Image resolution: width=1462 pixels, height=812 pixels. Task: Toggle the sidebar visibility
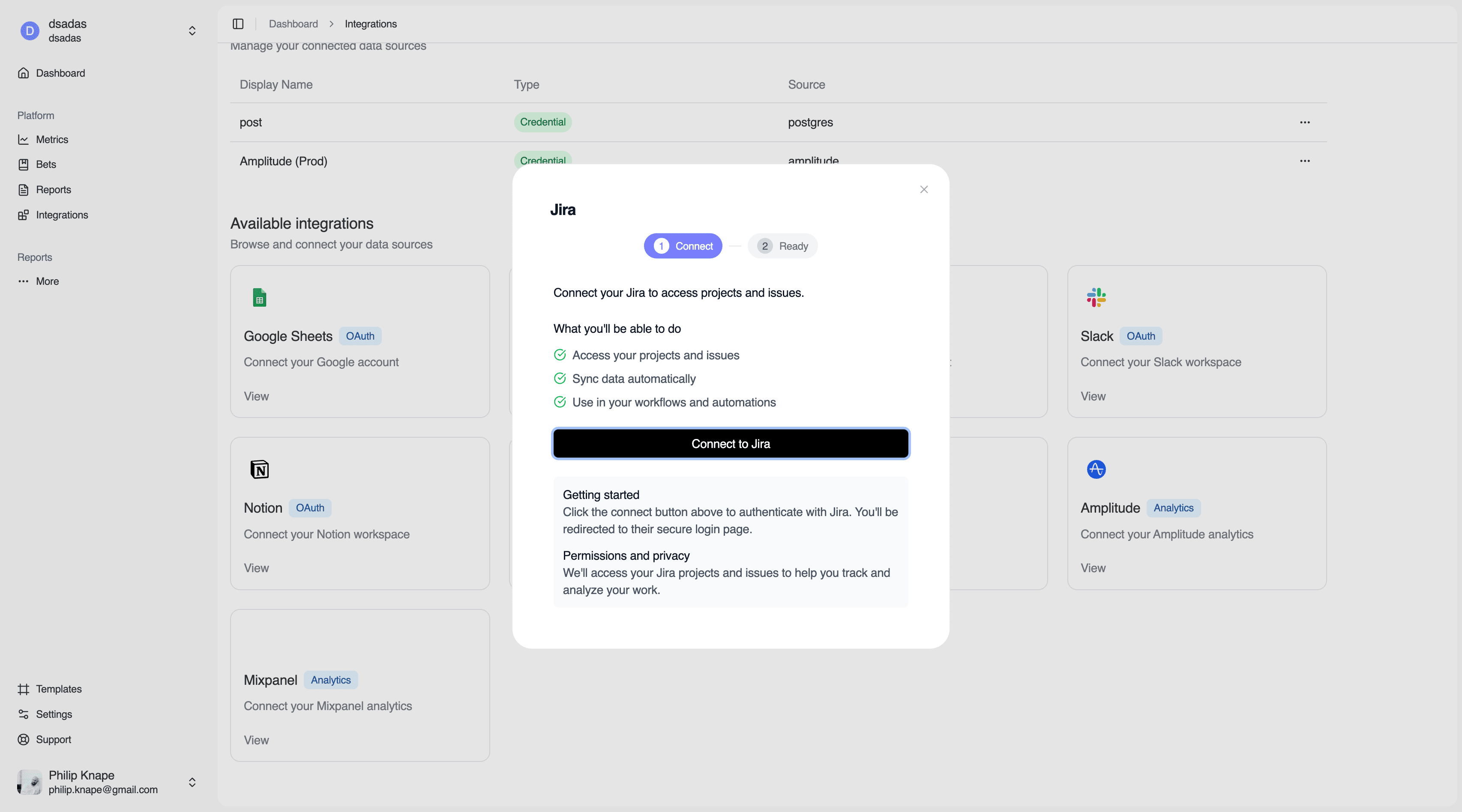238,24
